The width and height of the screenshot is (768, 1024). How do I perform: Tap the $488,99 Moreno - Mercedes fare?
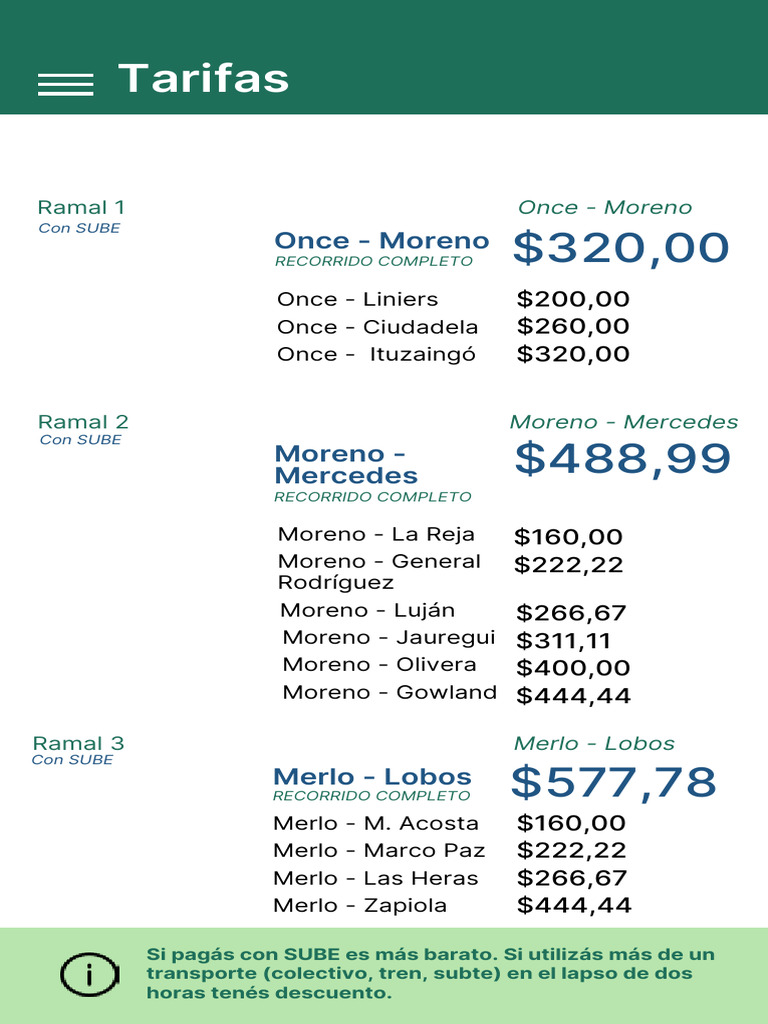[623, 459]
